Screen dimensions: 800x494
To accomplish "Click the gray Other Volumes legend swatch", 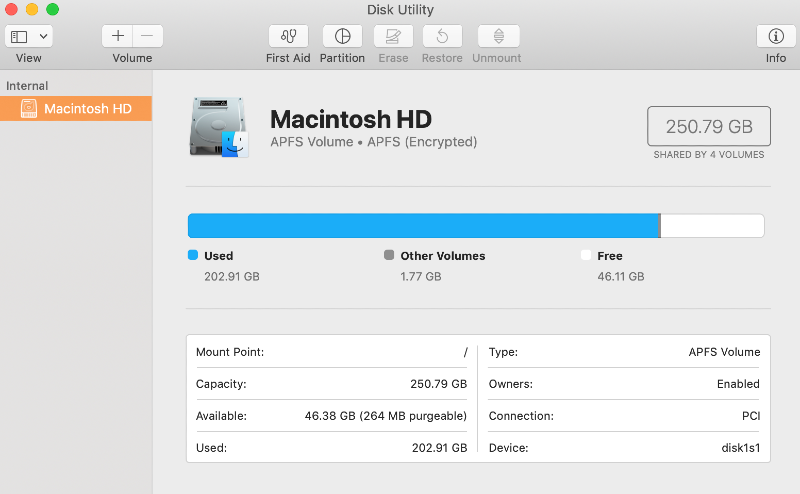I will pyautogui.click(x=389, y=255).
